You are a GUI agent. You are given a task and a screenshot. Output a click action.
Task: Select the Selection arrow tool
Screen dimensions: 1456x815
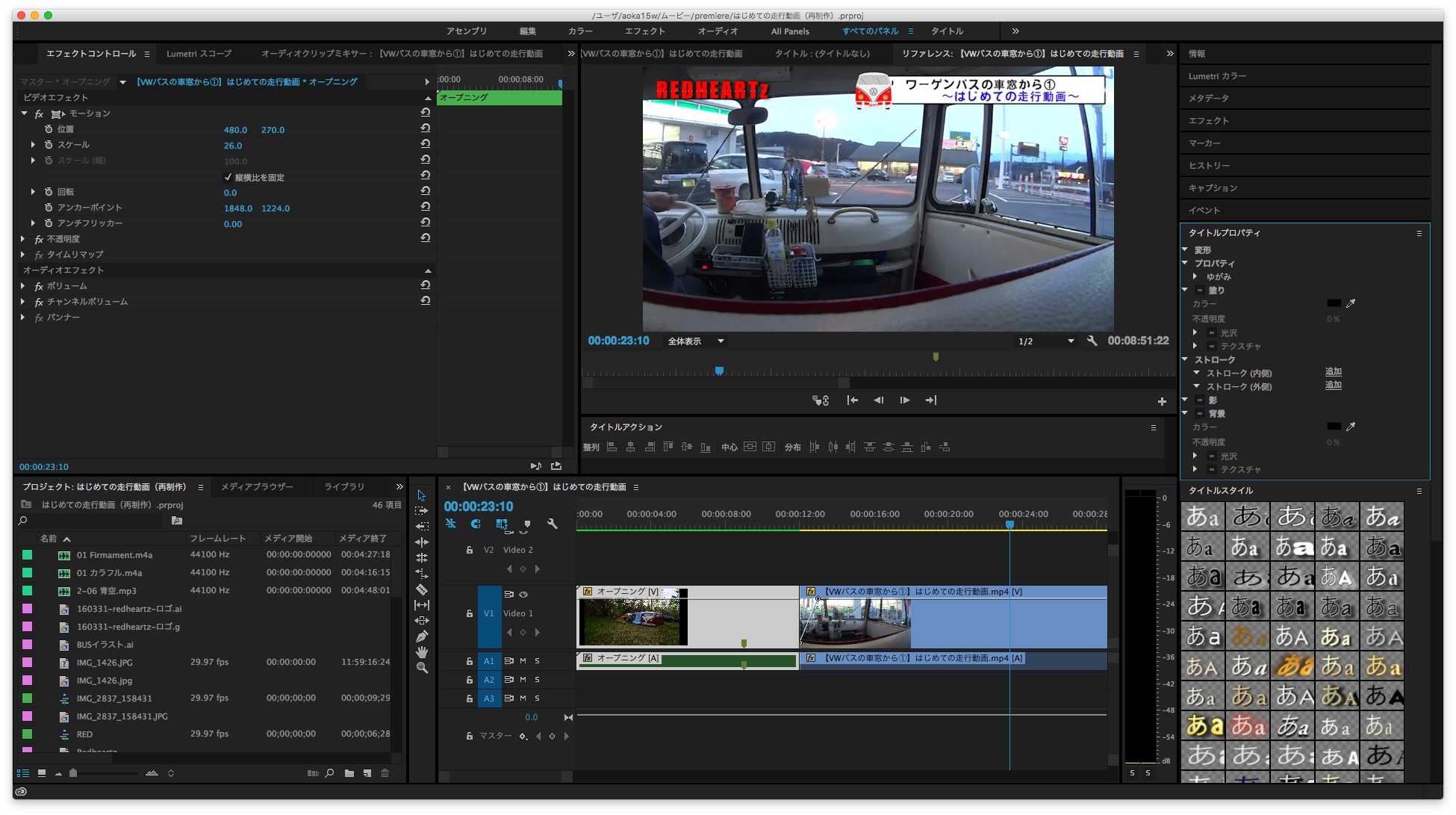click(x=422, y=495)
